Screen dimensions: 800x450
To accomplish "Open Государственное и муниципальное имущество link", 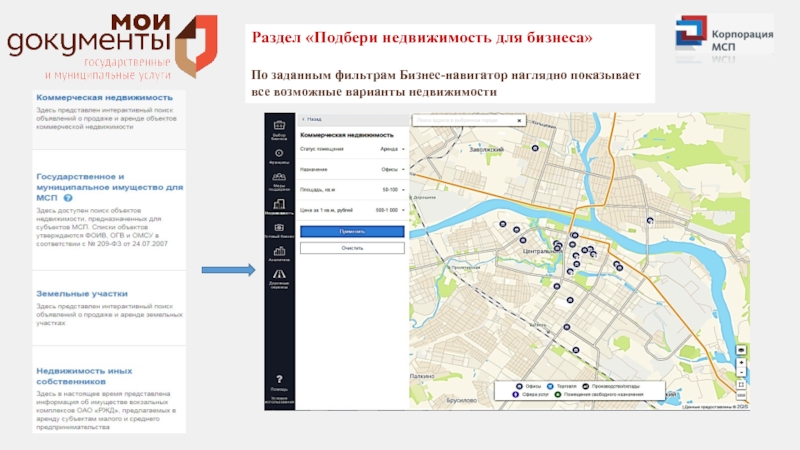I will (109, 187).
